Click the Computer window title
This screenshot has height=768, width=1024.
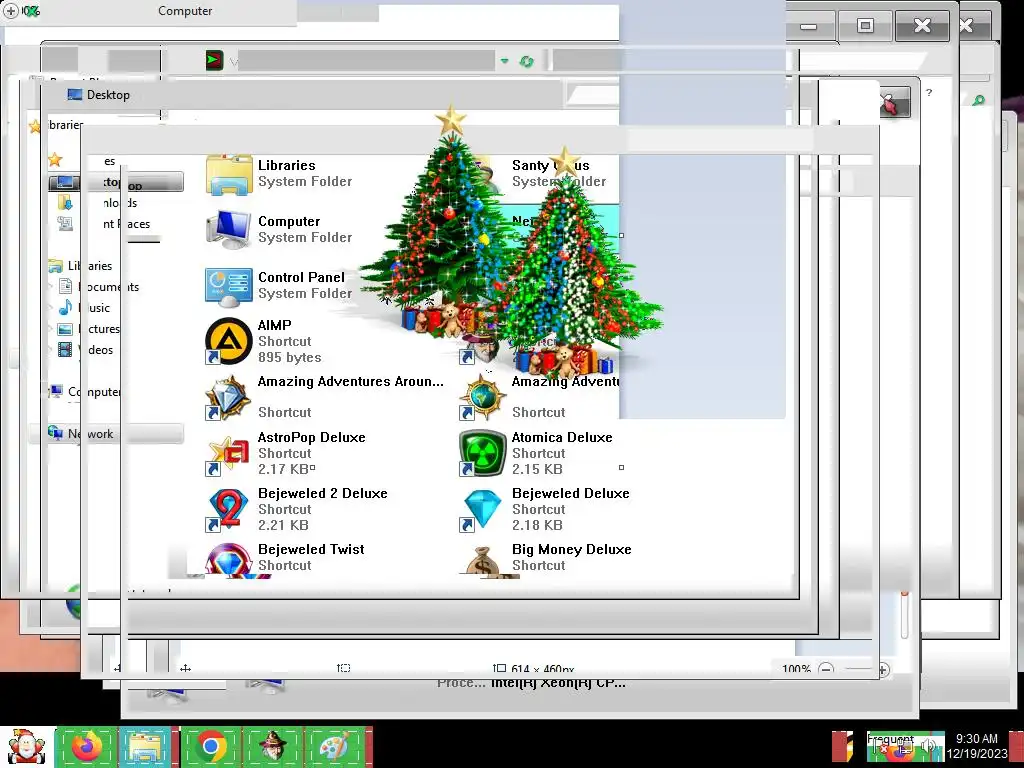point(185,11)
